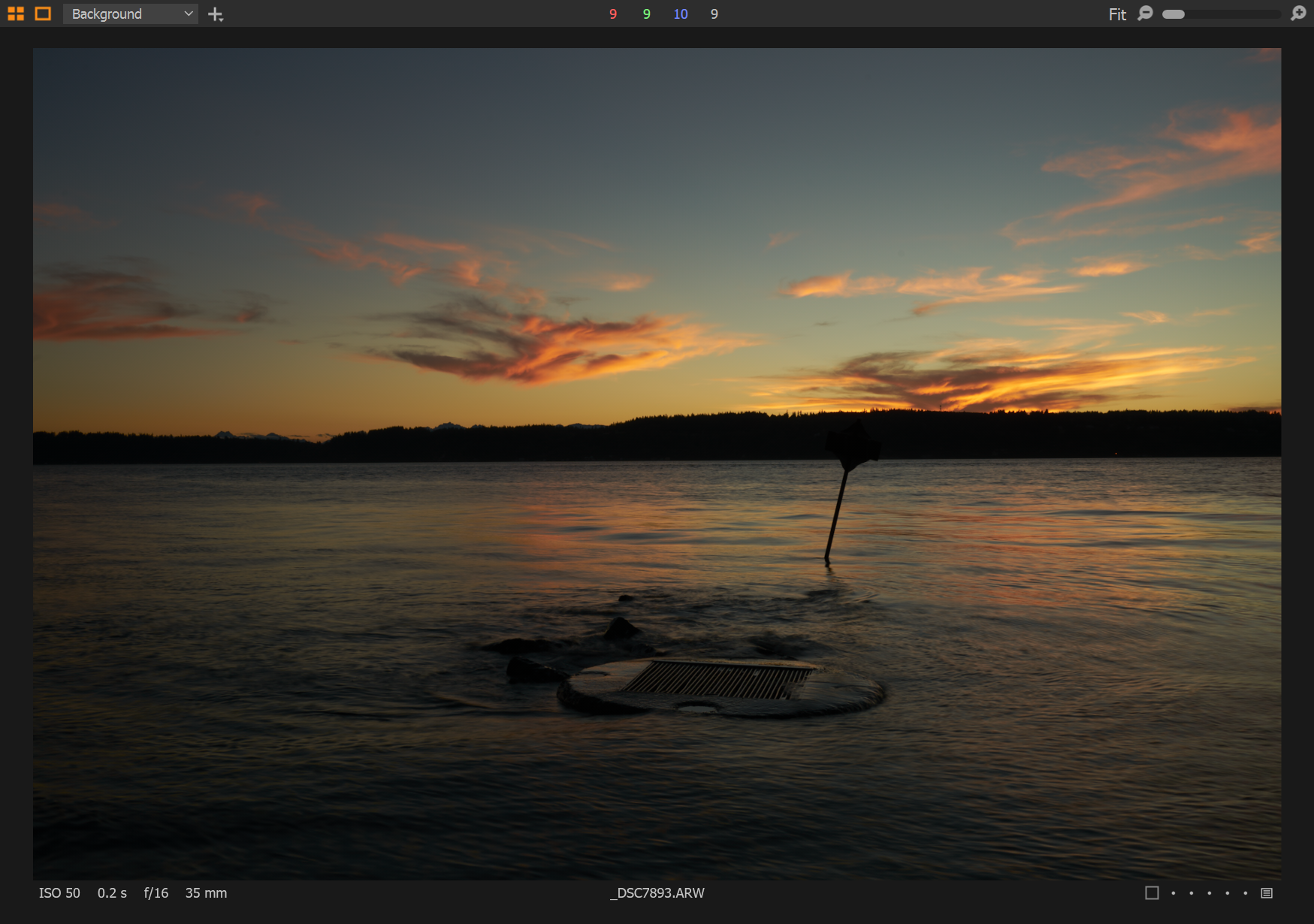Viewport: 1314px width, 924px height.
Task: Set the viewer zoom to Fit
Action: click(1117, 14)
